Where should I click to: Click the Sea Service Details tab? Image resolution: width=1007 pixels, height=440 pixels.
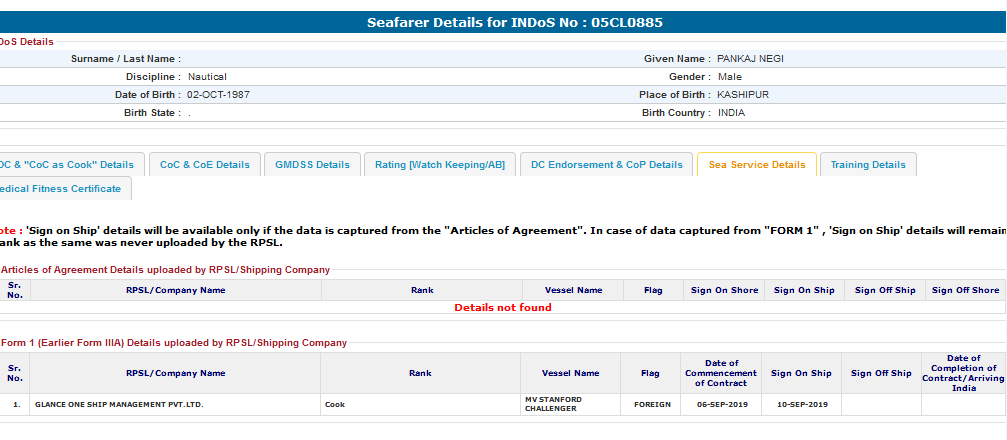pyautogui.click(x=756, y=165)
